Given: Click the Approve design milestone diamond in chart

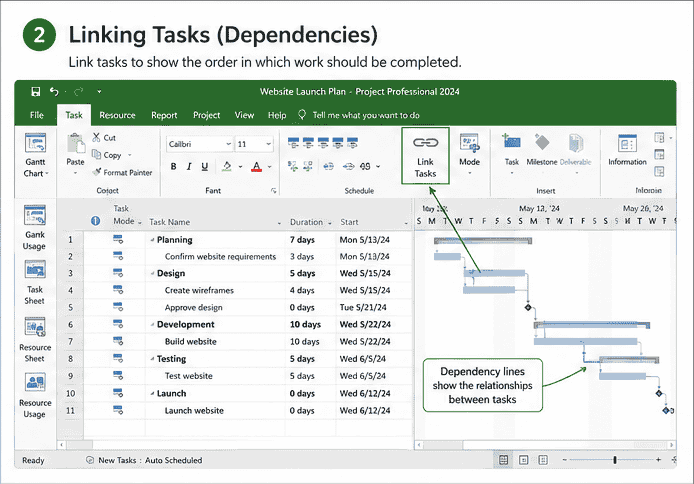Looking at the screenshot, I should point(528,307).
